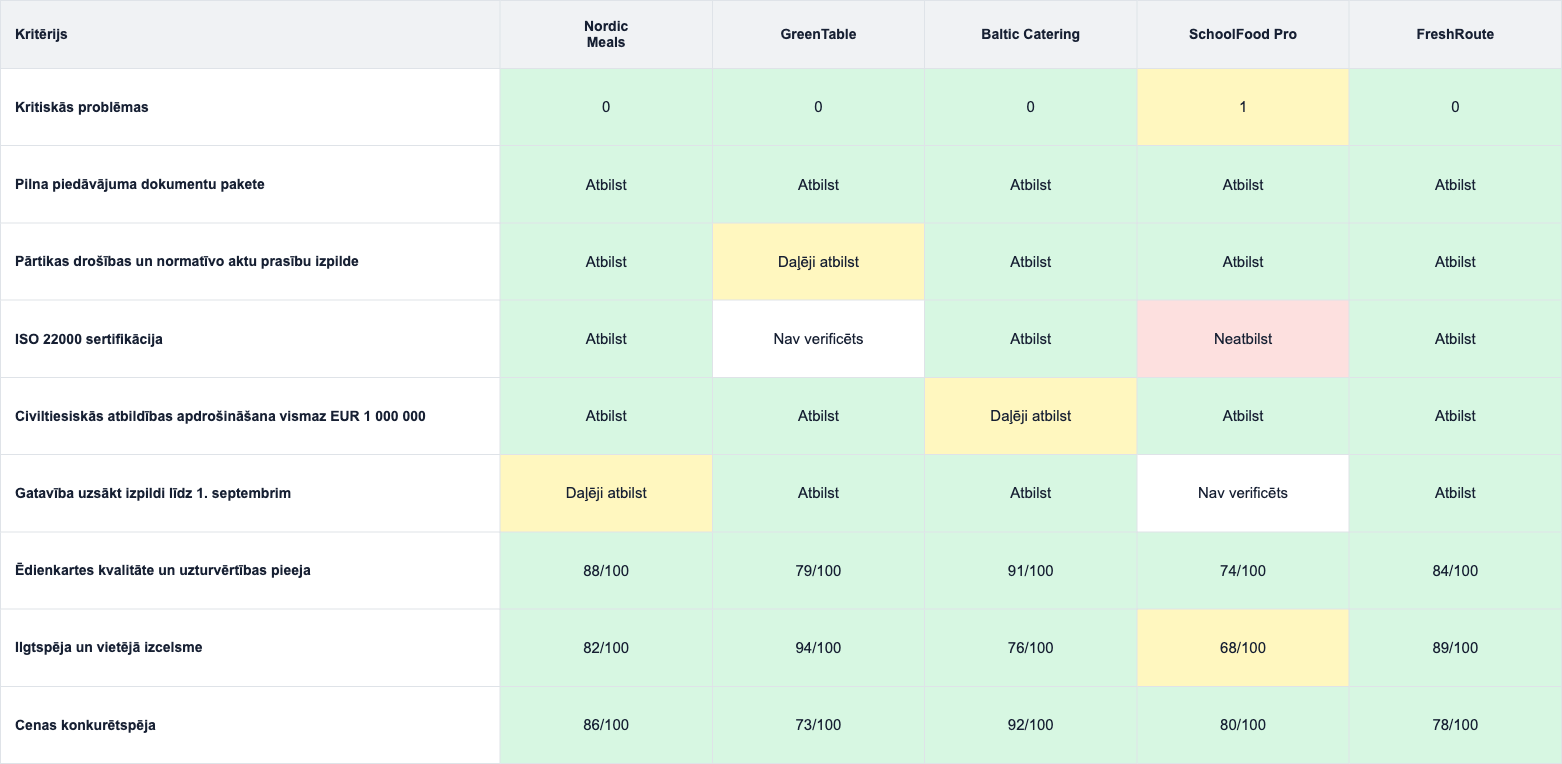
Task: Click the Kritērijs column header
Action: [x=250, y=34]
